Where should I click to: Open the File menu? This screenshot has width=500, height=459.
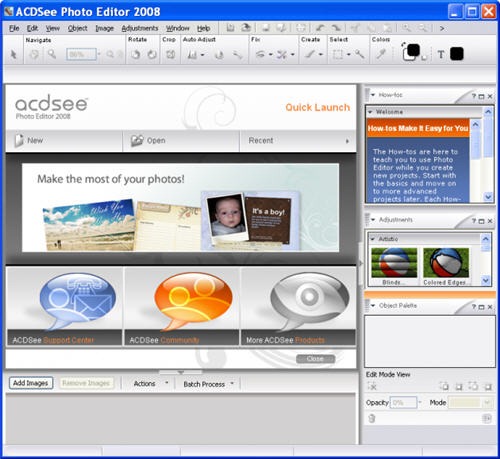(x=14, y=28)
